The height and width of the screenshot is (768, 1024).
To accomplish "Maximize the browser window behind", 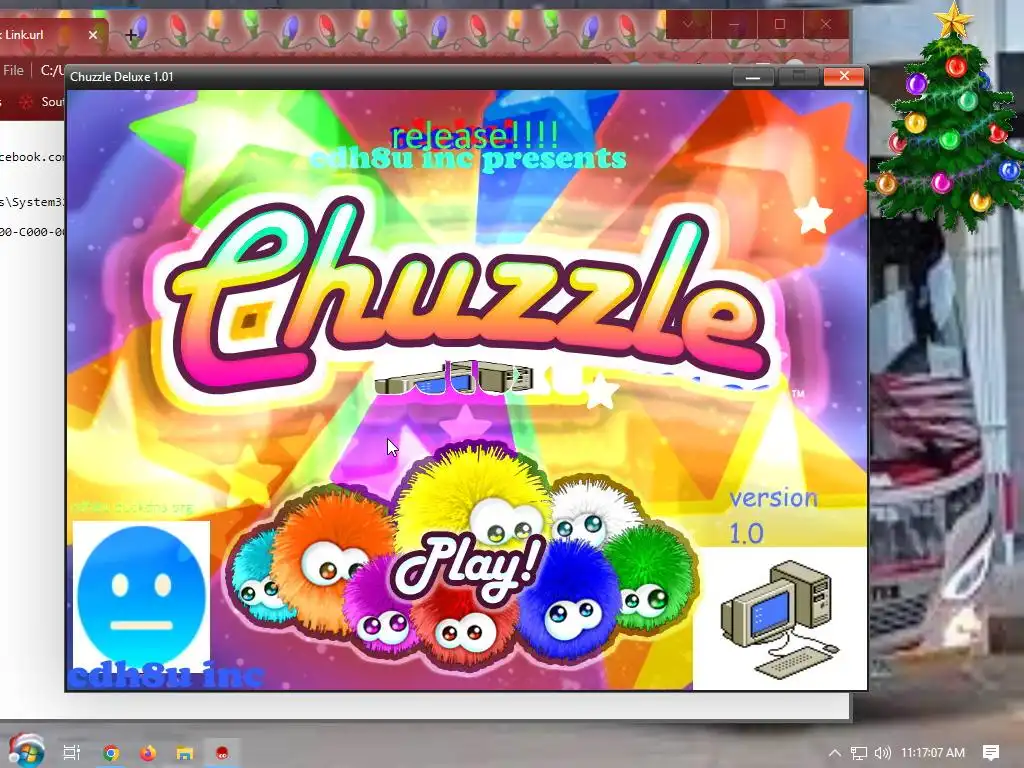I will tap(780, 24).
